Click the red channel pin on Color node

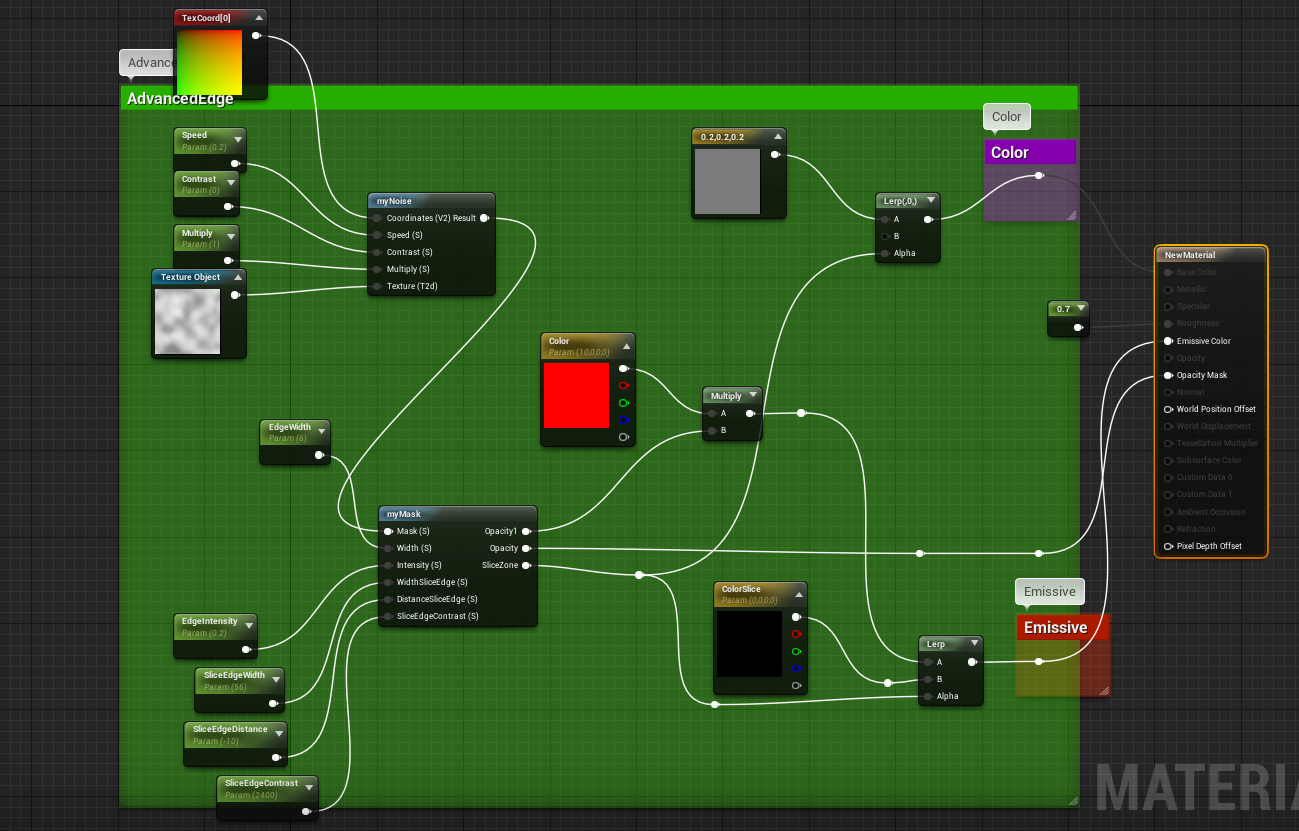pyautogui.click(x=624, y=385)
